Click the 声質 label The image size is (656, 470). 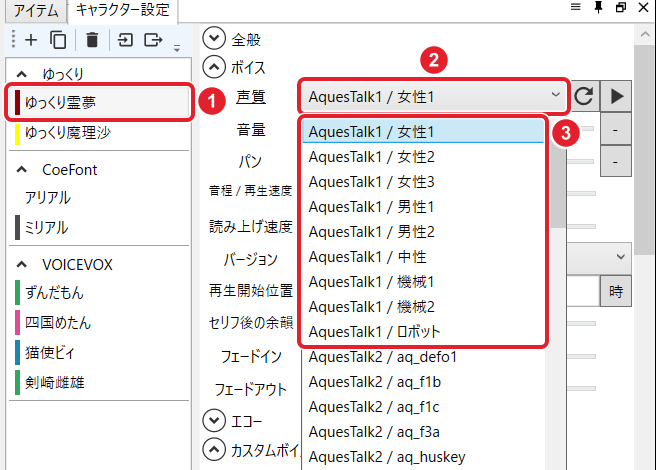click(x=251, y=97)
